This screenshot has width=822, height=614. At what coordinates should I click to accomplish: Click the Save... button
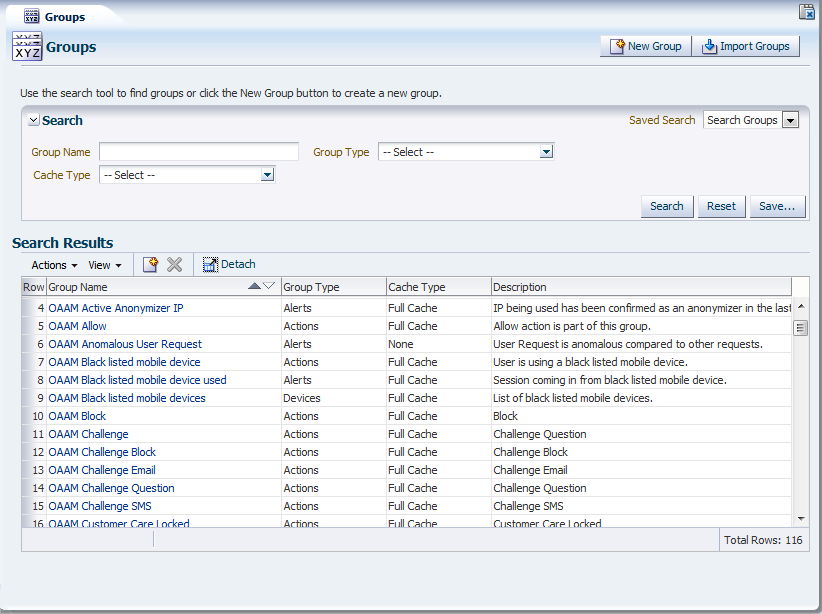point(777,206)
